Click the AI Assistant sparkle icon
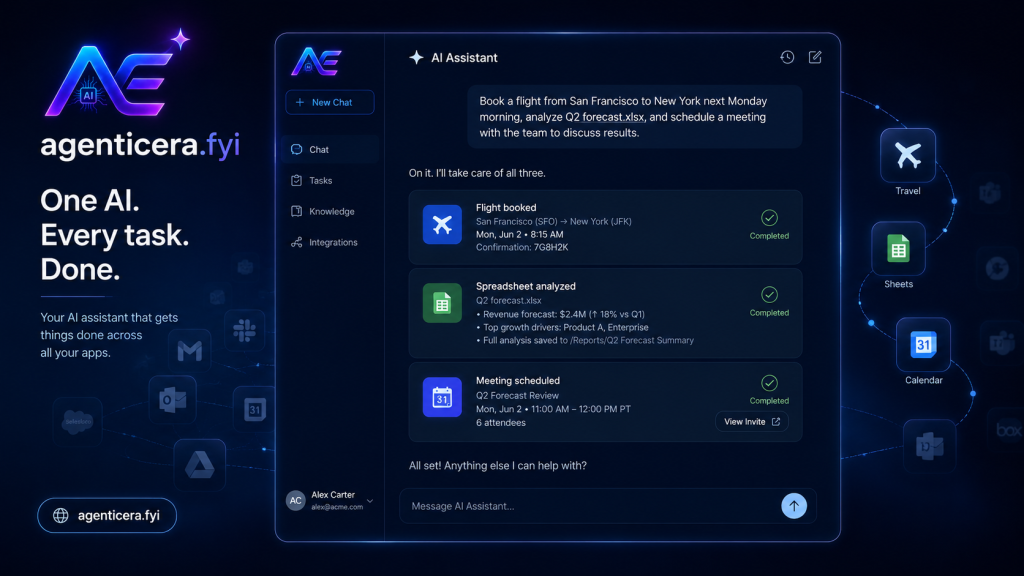The width and height of the screenshot is (1024, 576). [x=416, y=57]
